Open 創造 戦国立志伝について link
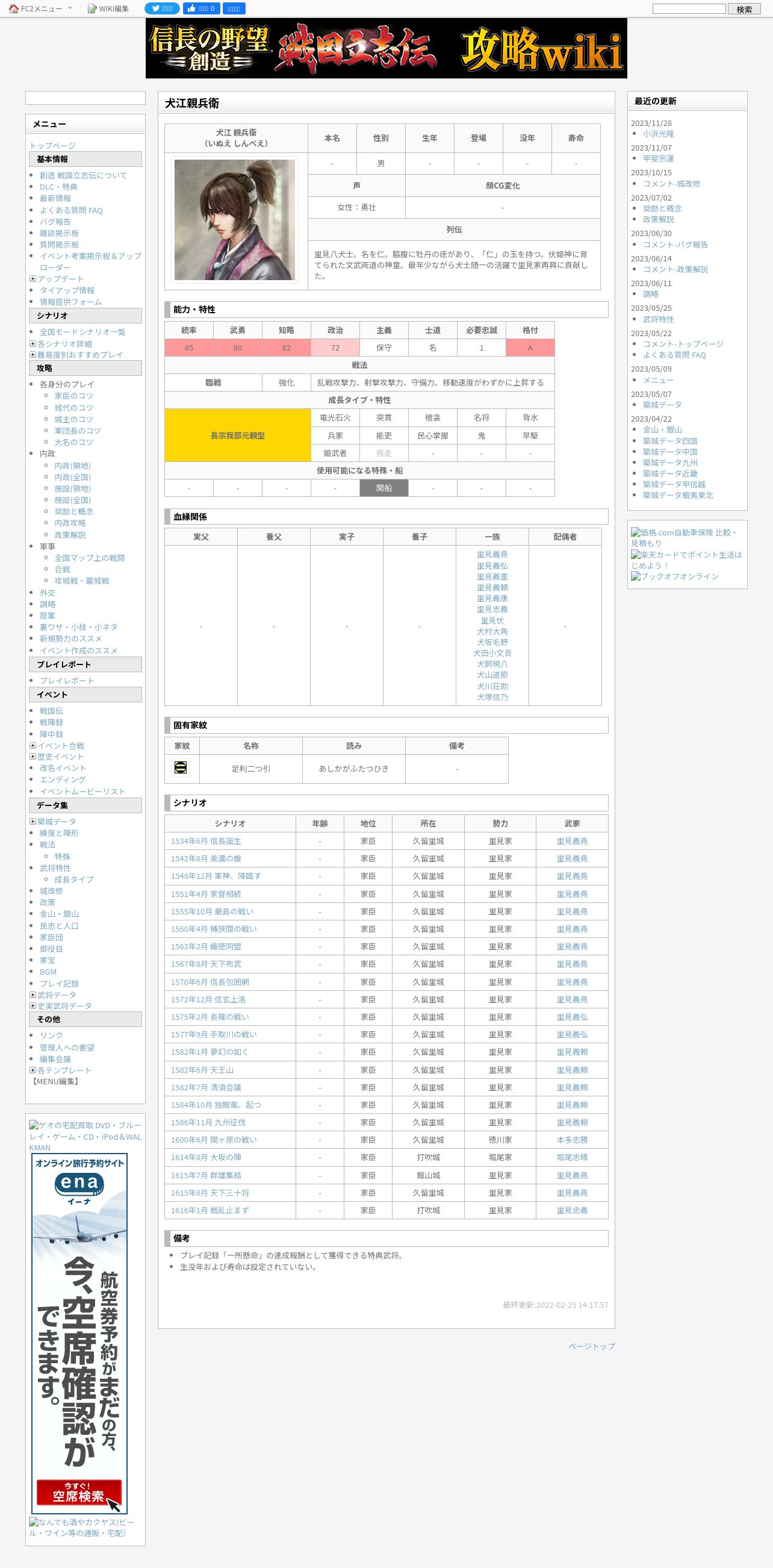Viewport: 773px width, 1568px height. pyautogui.click(x=83, y=175)
